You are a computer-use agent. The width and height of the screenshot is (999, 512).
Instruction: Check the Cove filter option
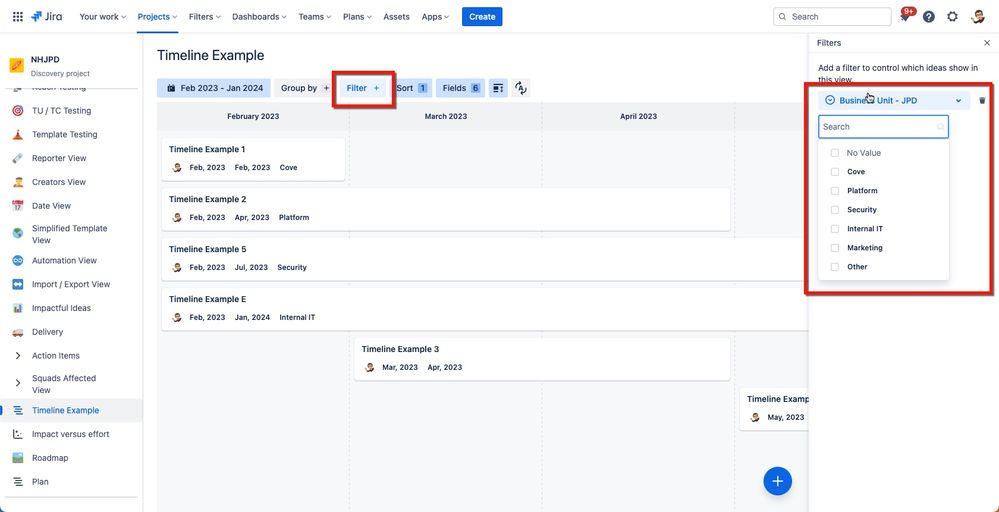[835, 172]
